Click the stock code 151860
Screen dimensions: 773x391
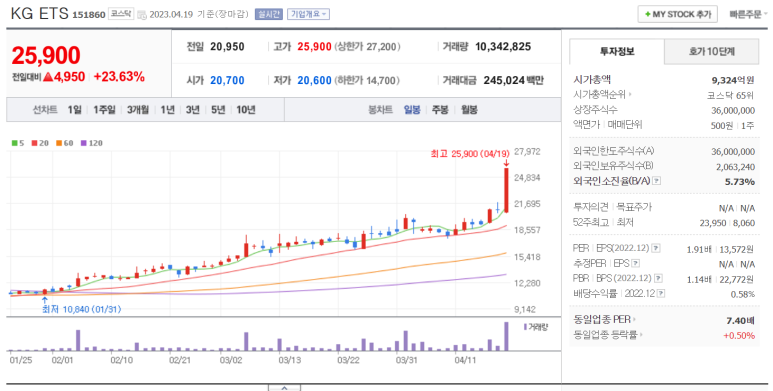coord(89,15)
